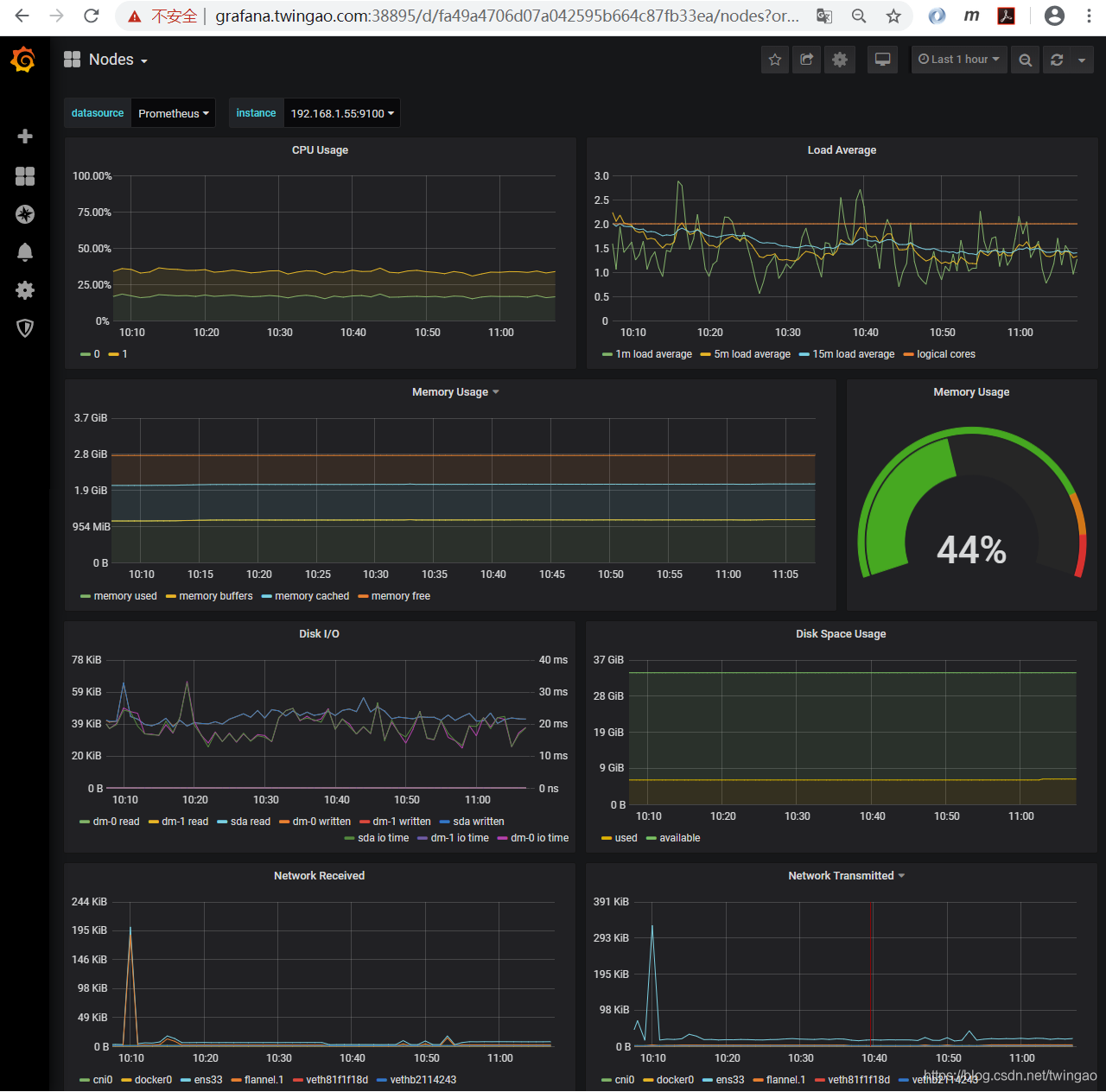Refresh the dashboard
Screen dimensions: 1106x1092
tap(1057, 60)
